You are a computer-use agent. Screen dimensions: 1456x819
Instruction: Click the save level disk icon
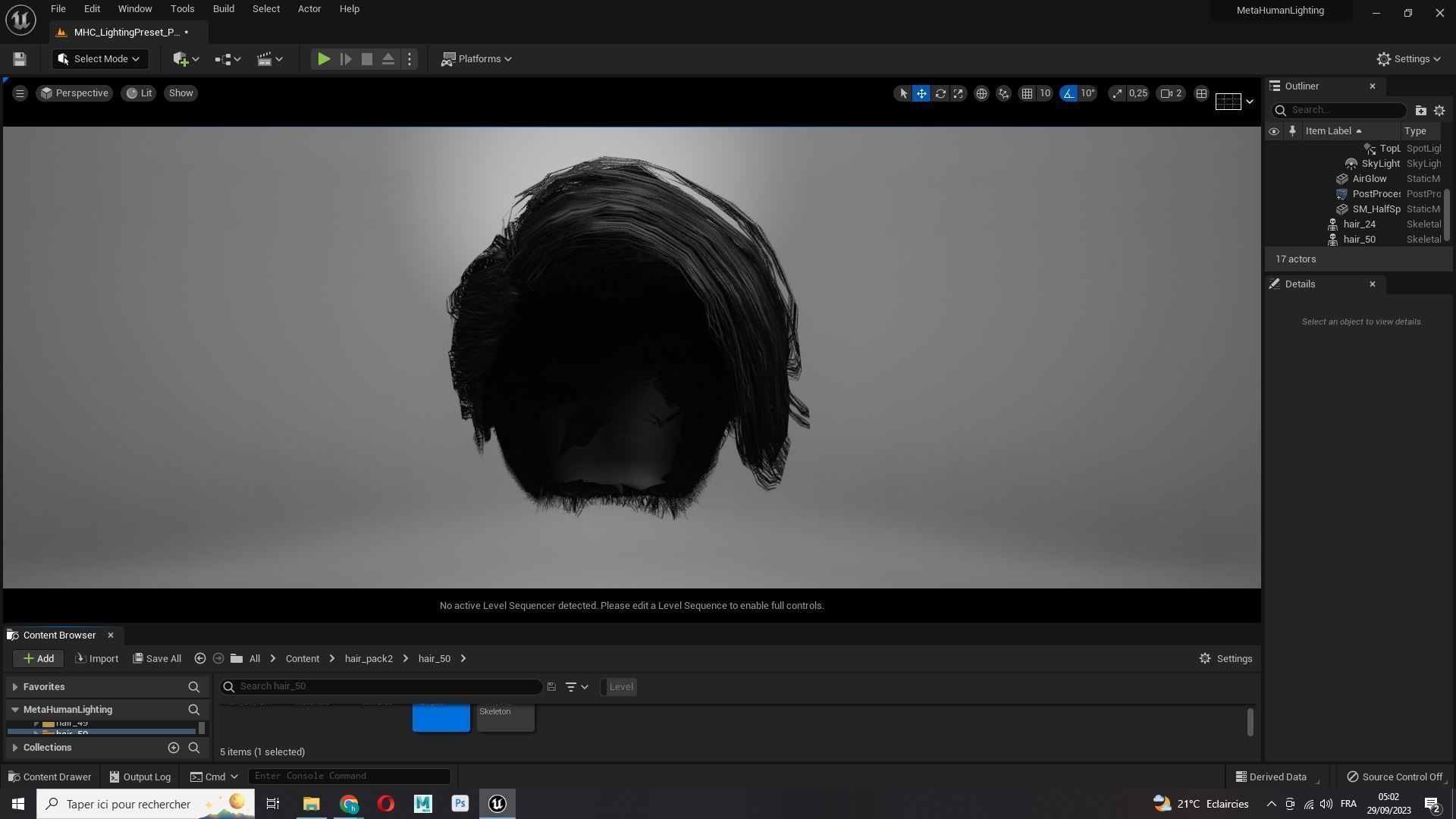20,59
